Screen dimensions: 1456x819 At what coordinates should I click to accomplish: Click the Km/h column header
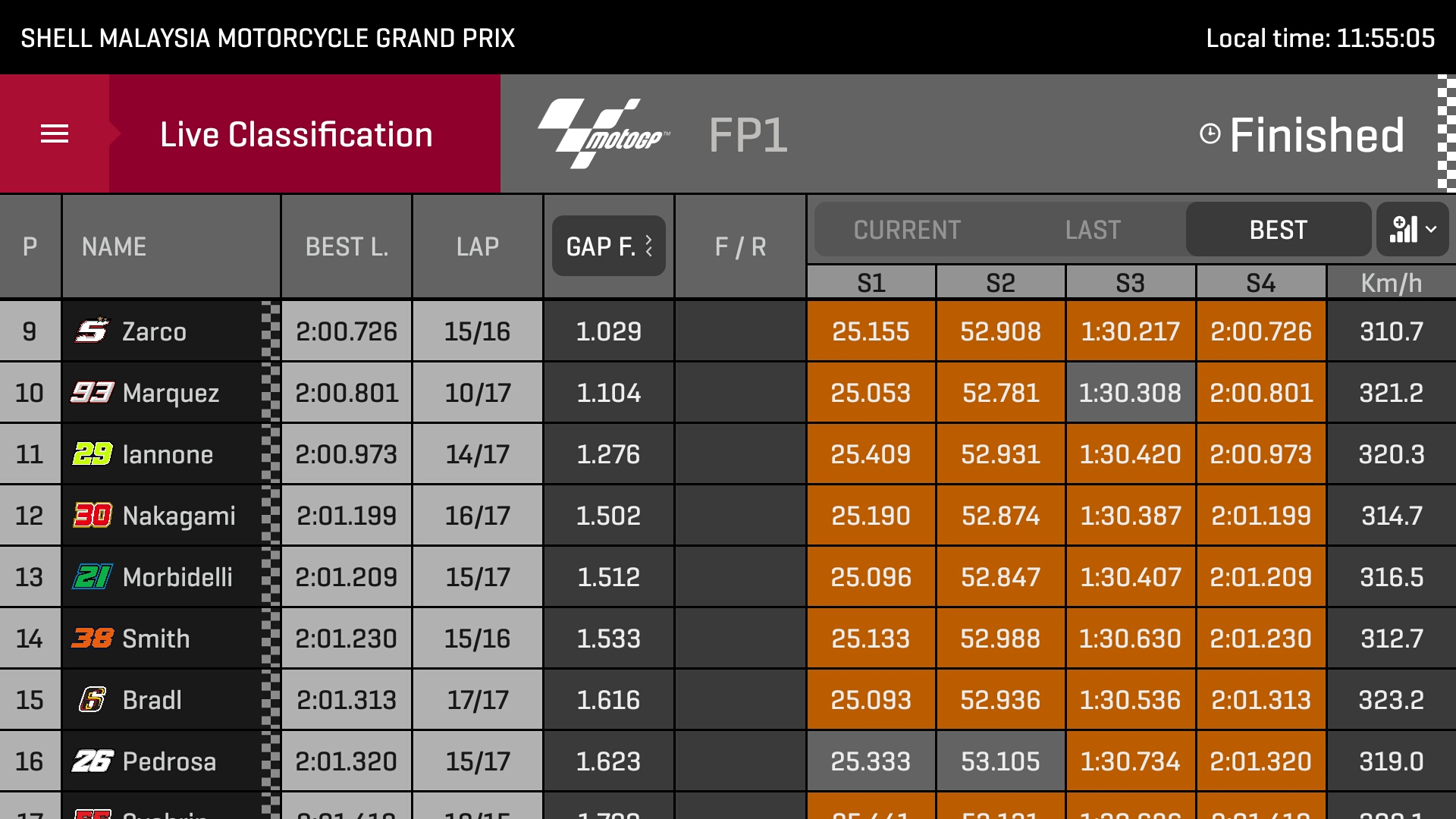point(1392,283)
